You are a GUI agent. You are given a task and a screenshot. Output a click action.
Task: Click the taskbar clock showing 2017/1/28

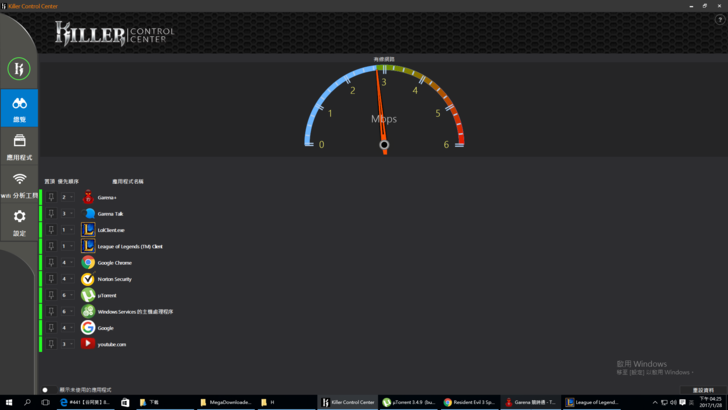point(711,402)
